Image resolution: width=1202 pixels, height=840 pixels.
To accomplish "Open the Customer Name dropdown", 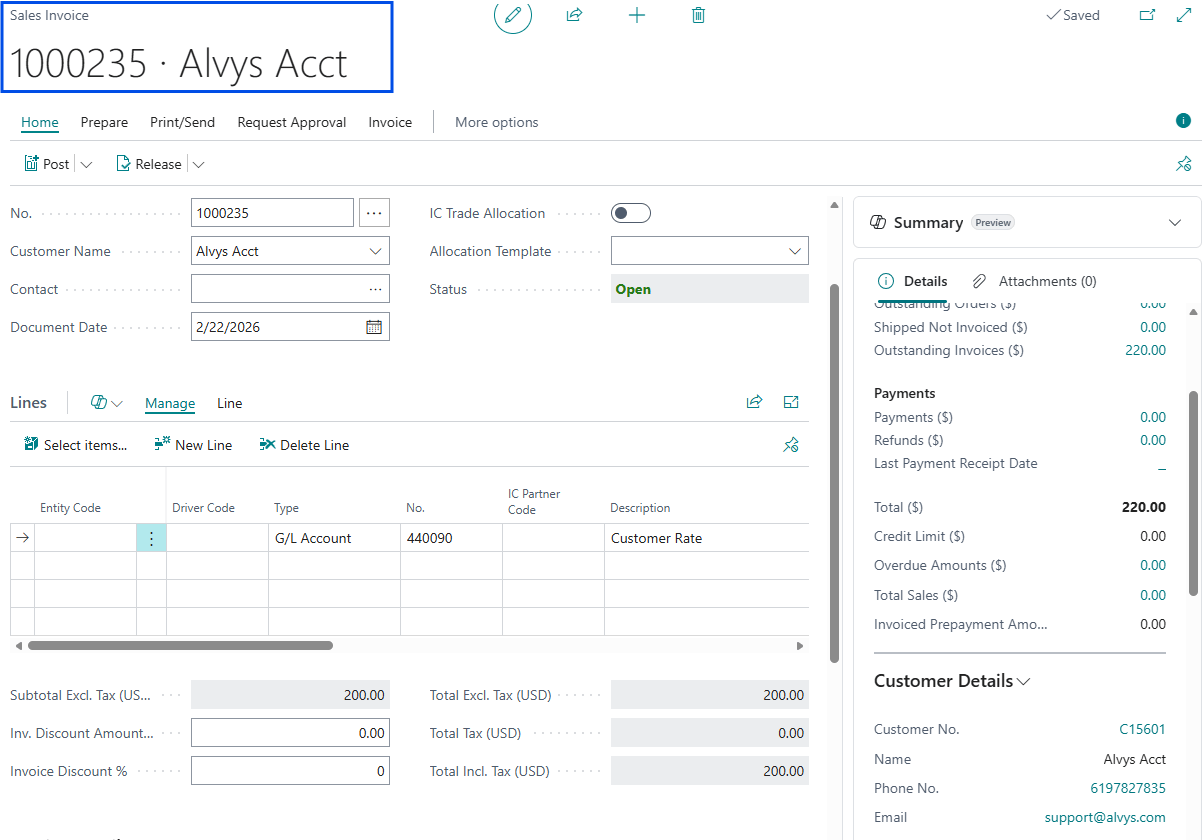I will coord(376,251).
